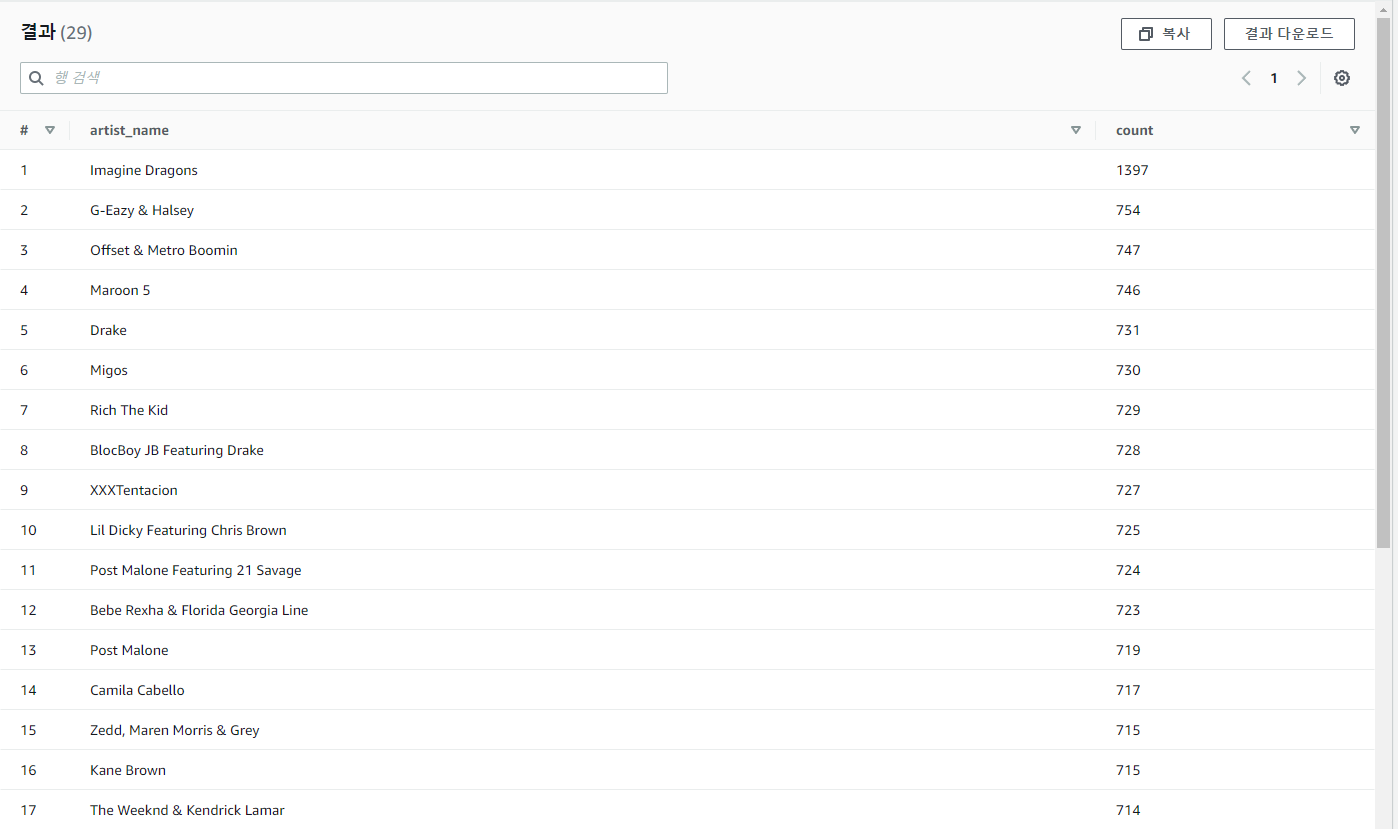Image resolution: width=1398 pixels, height=829 pixels.
Task: Click count value 754
Action: 1128,210
